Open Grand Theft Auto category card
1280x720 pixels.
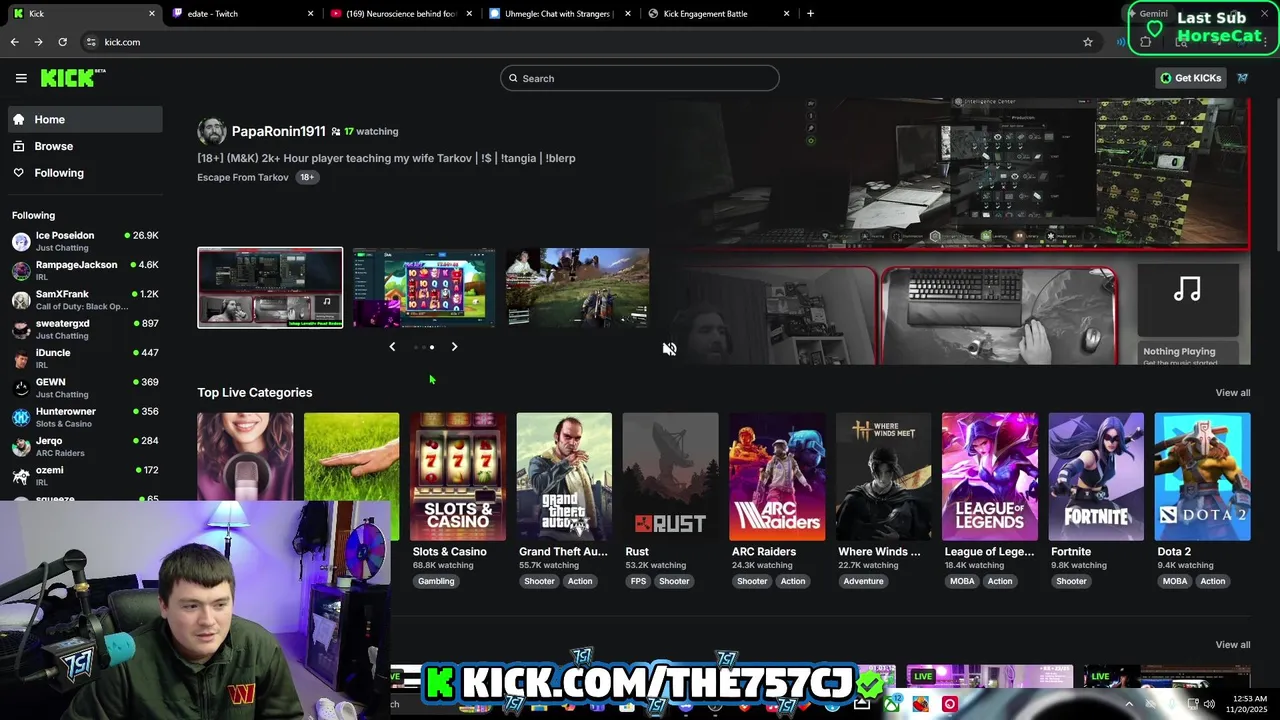coord(564,476)
